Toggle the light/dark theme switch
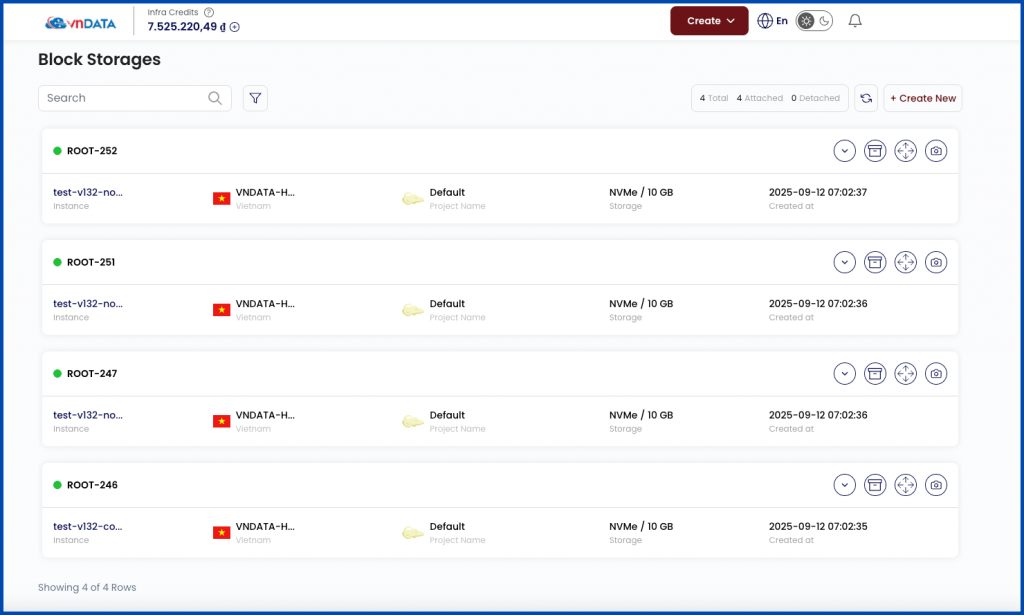The width and height of the screenshot is (1024, 615). coord(814,21)
